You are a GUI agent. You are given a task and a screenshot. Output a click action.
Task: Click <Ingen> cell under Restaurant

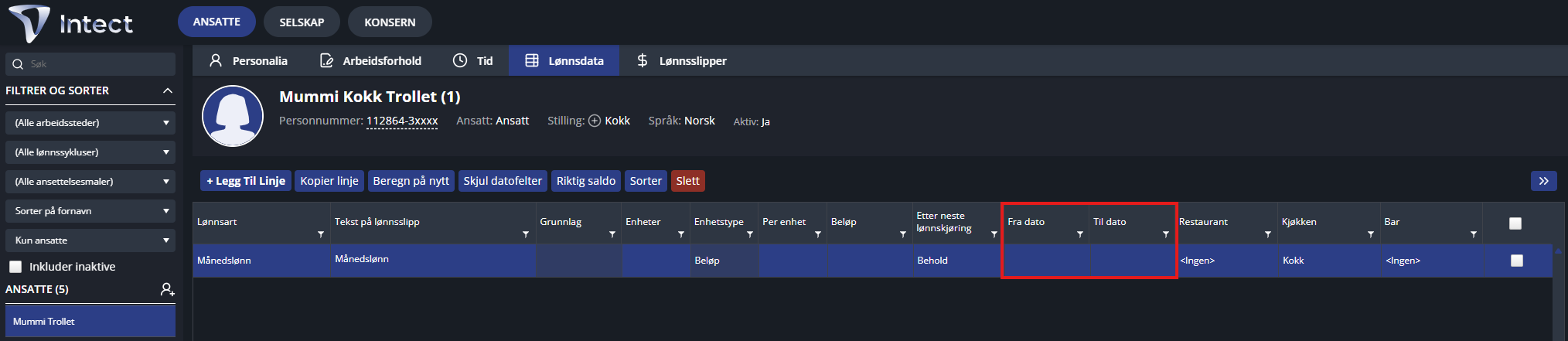pyautogui.click(x=1226, y=261)
